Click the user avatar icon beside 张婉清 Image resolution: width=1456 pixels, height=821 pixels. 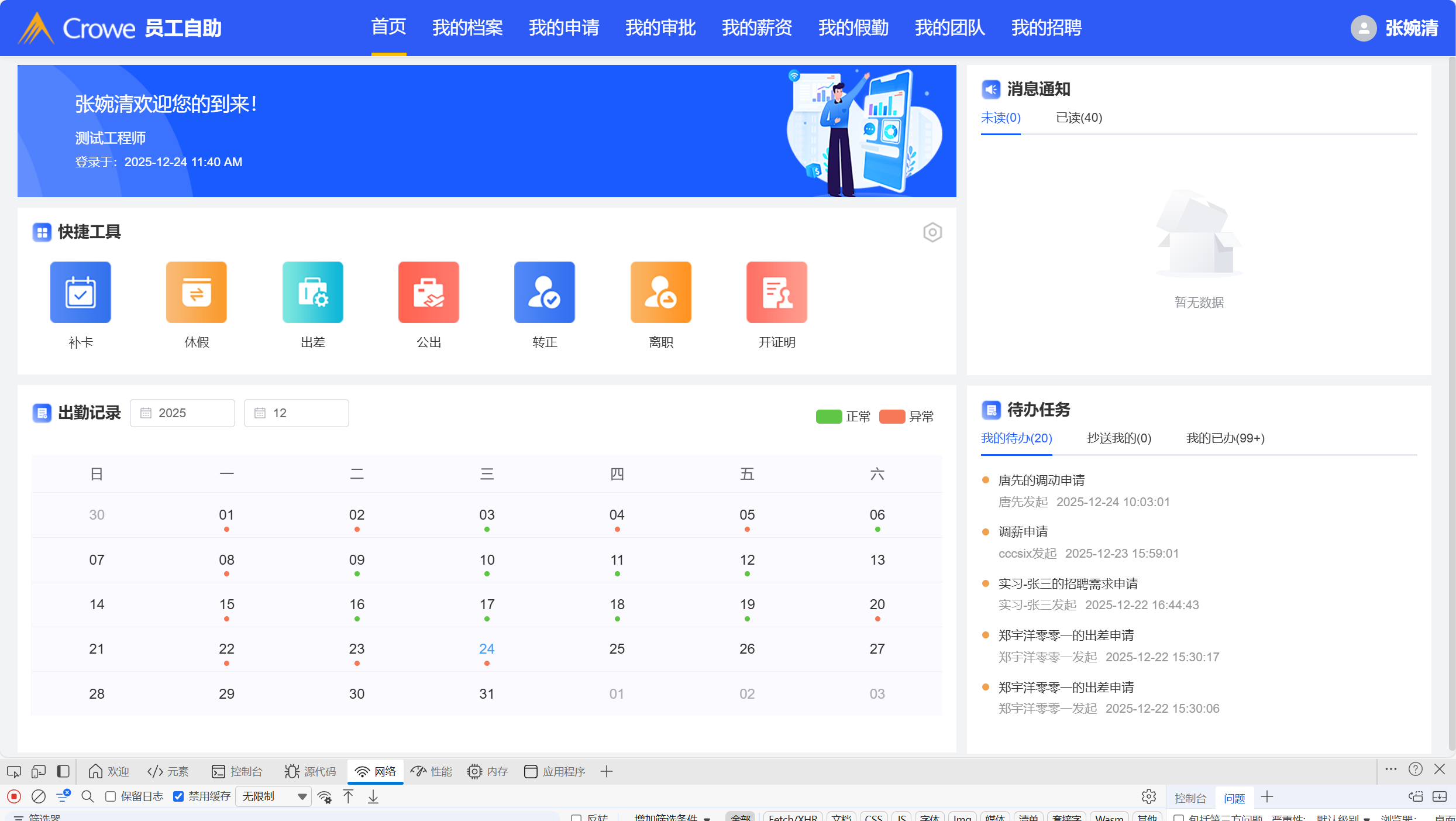(1363, 28)
